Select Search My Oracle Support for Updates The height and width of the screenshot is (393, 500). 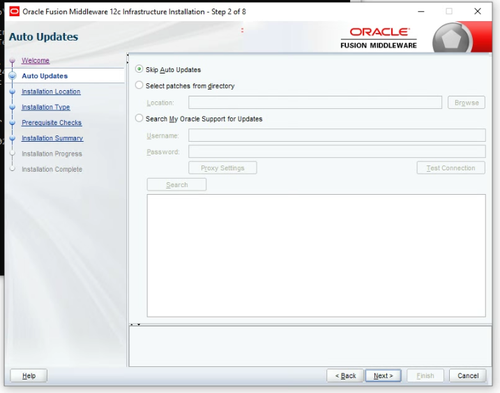click(139, 118)
